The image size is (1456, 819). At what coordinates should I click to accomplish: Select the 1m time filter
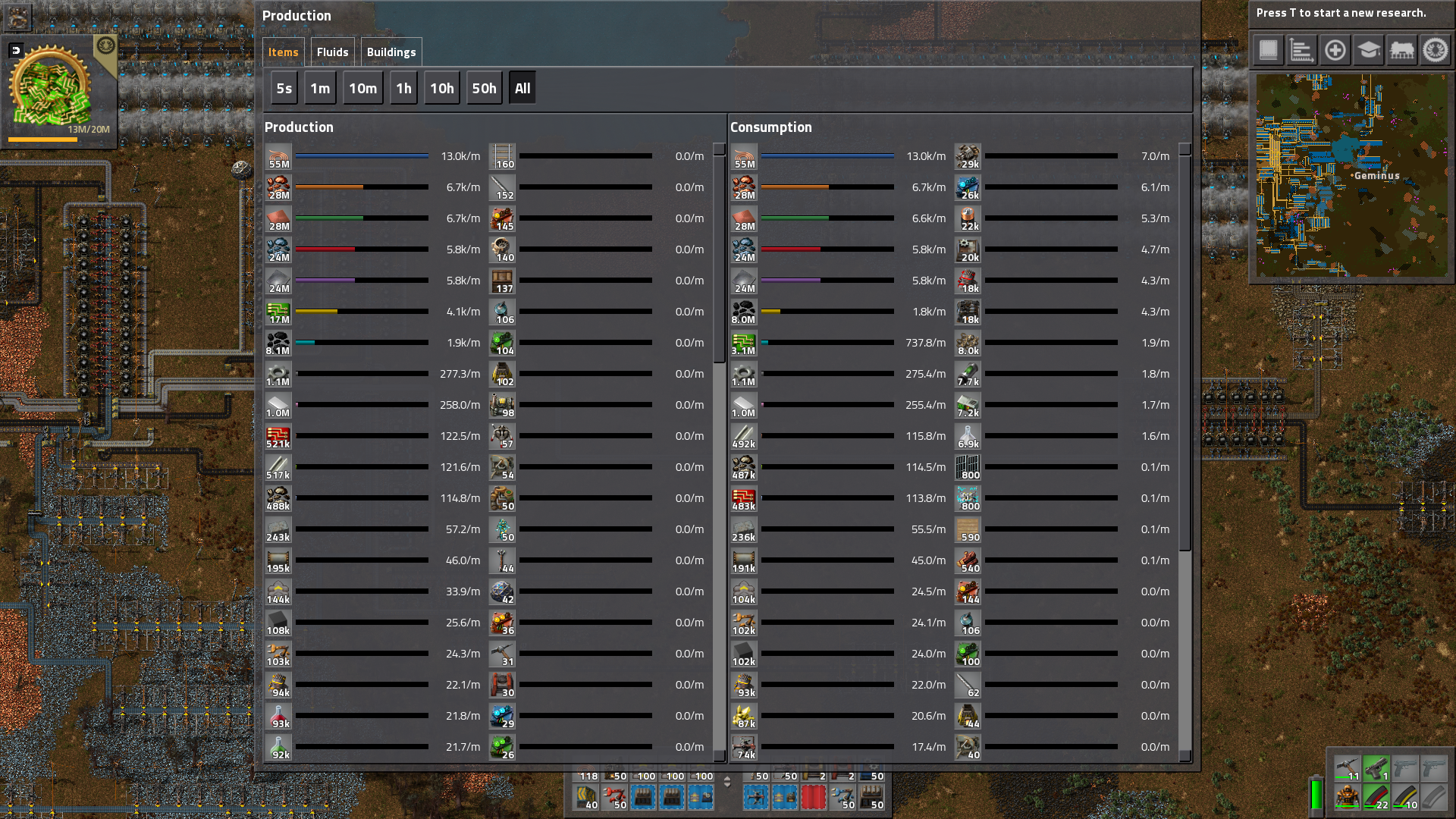click(x=320, y=88)
